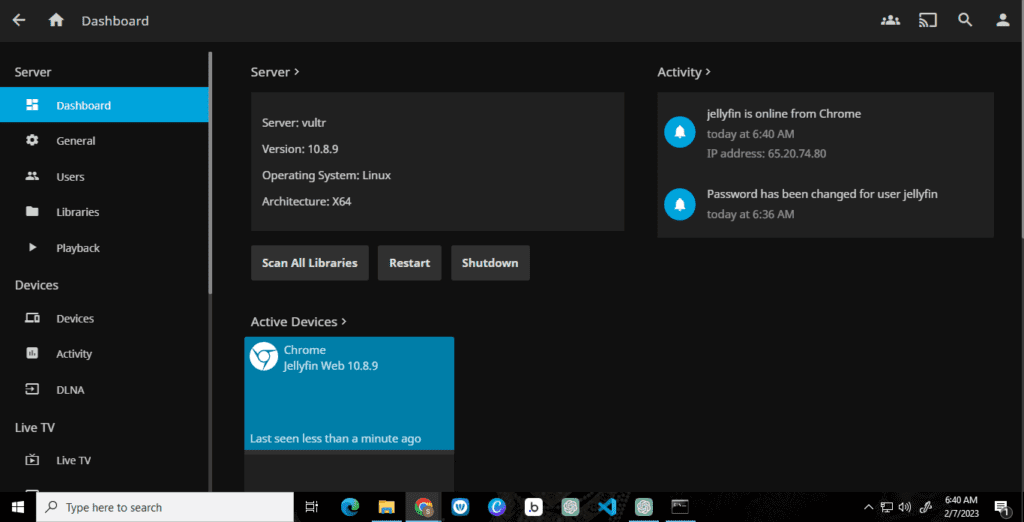Click bell icon for jellyfin online entry
Viewport: 1024px width, 522px height.
coord(680,133)
